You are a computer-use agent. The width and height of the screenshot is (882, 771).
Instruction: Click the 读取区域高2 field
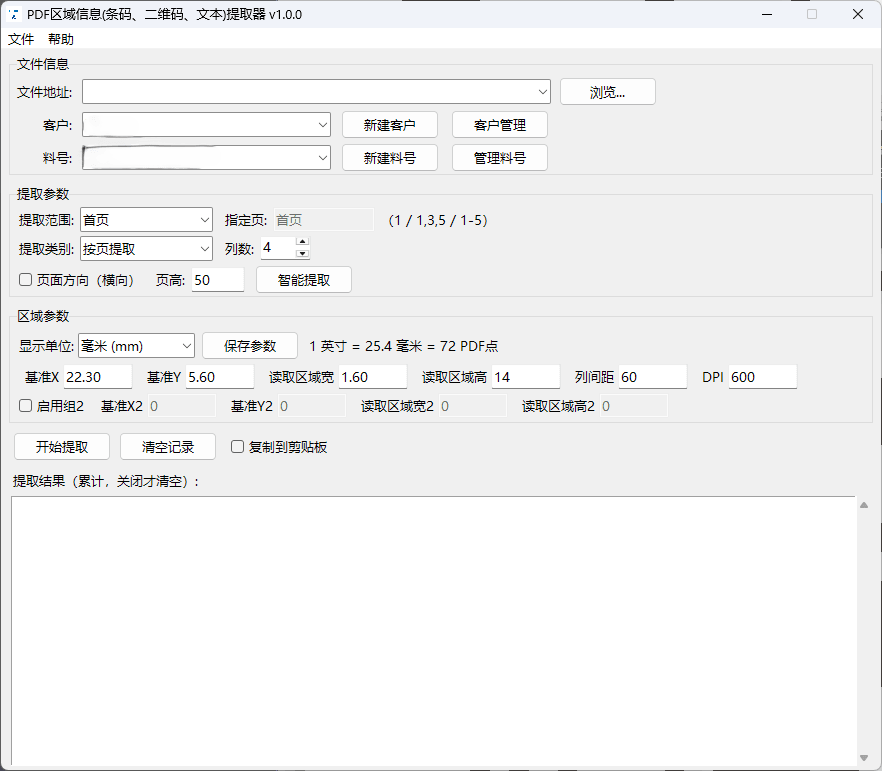(x=634, y=406)
